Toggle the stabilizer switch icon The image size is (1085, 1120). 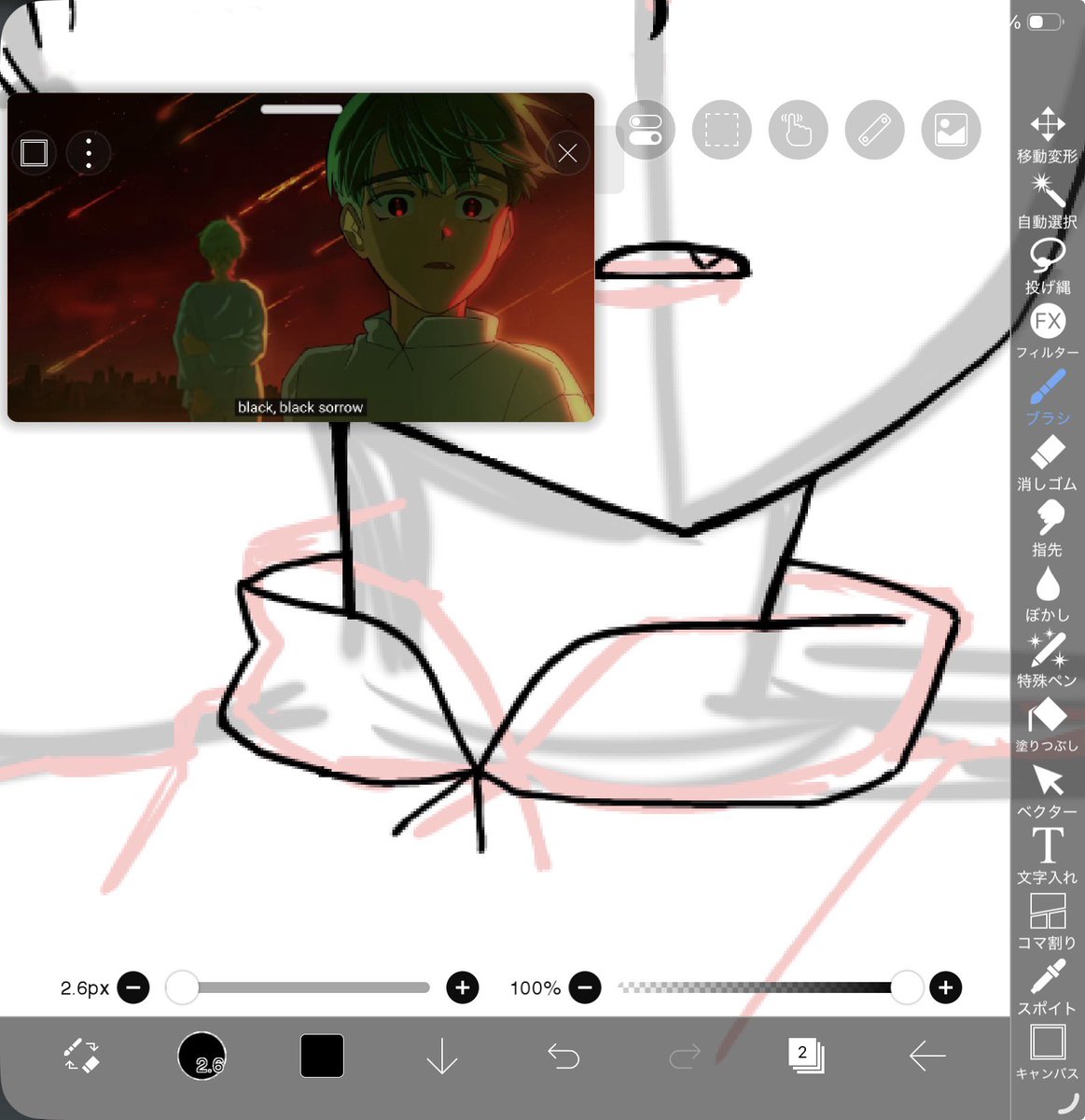pos(645,130)
